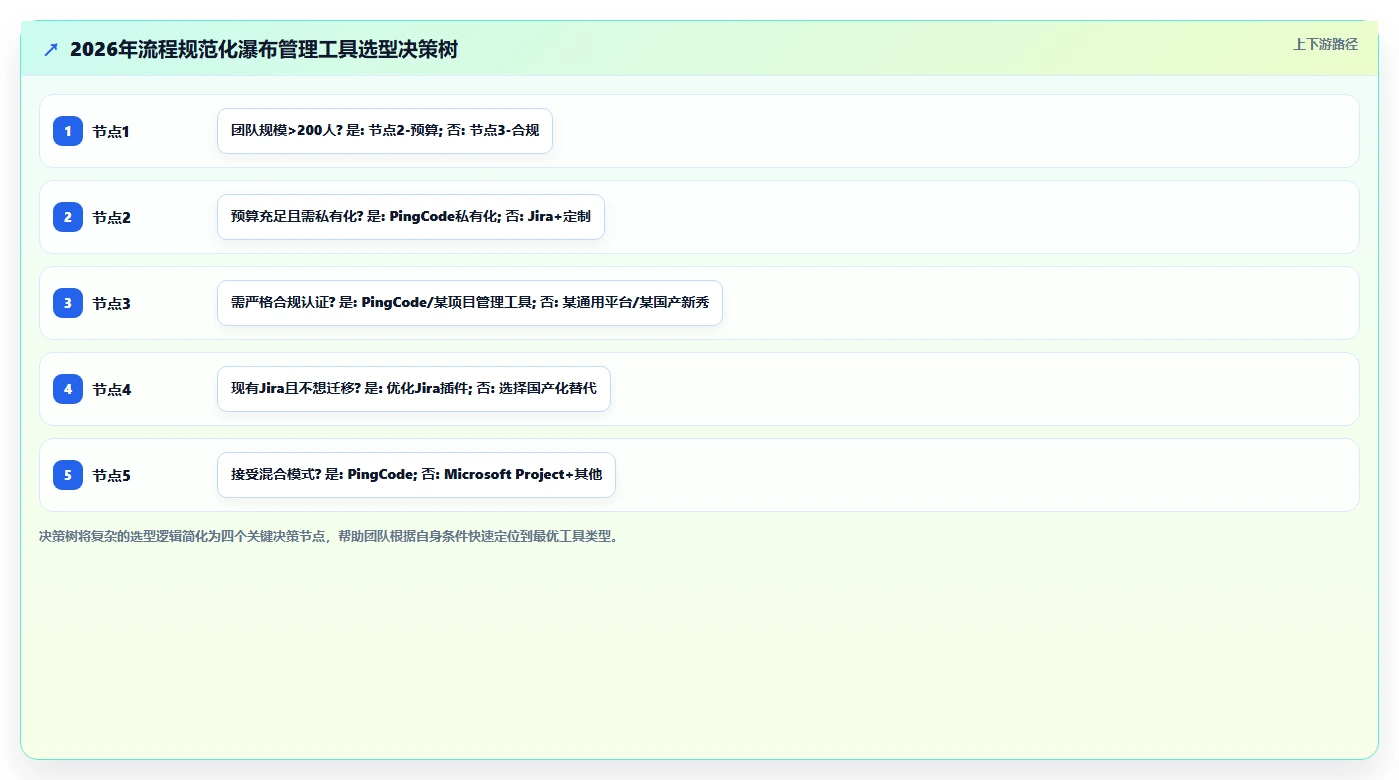
Task: Select number badge 5
Action: click(68, 475)
